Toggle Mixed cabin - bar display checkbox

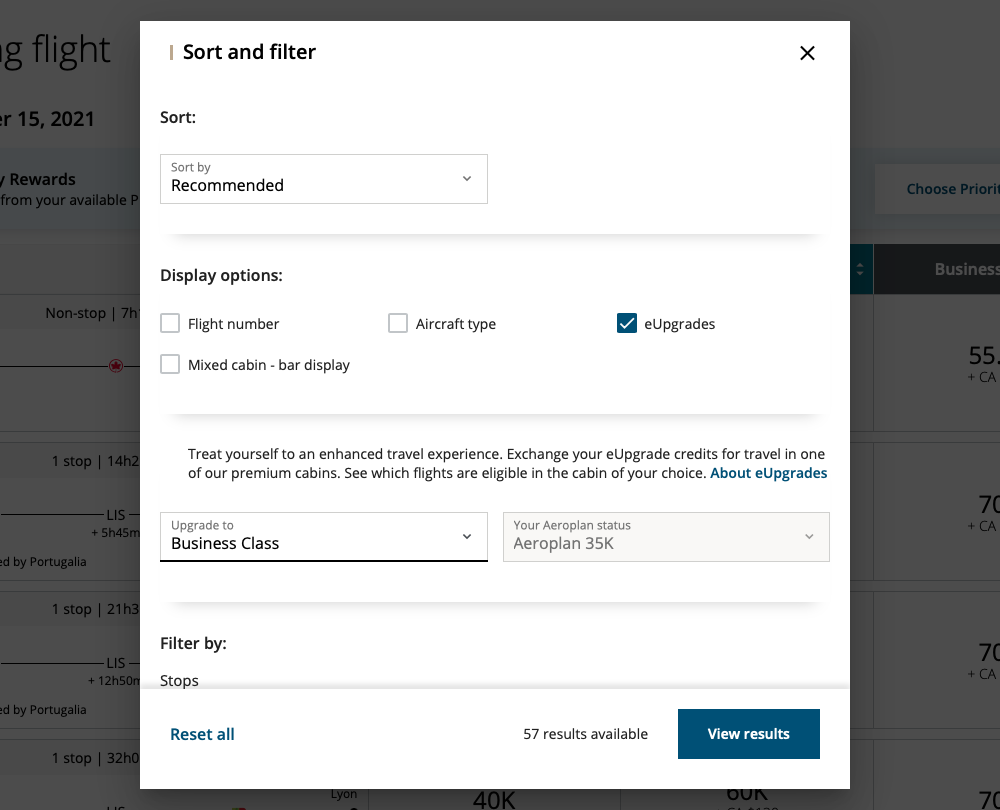coord(170,365)
